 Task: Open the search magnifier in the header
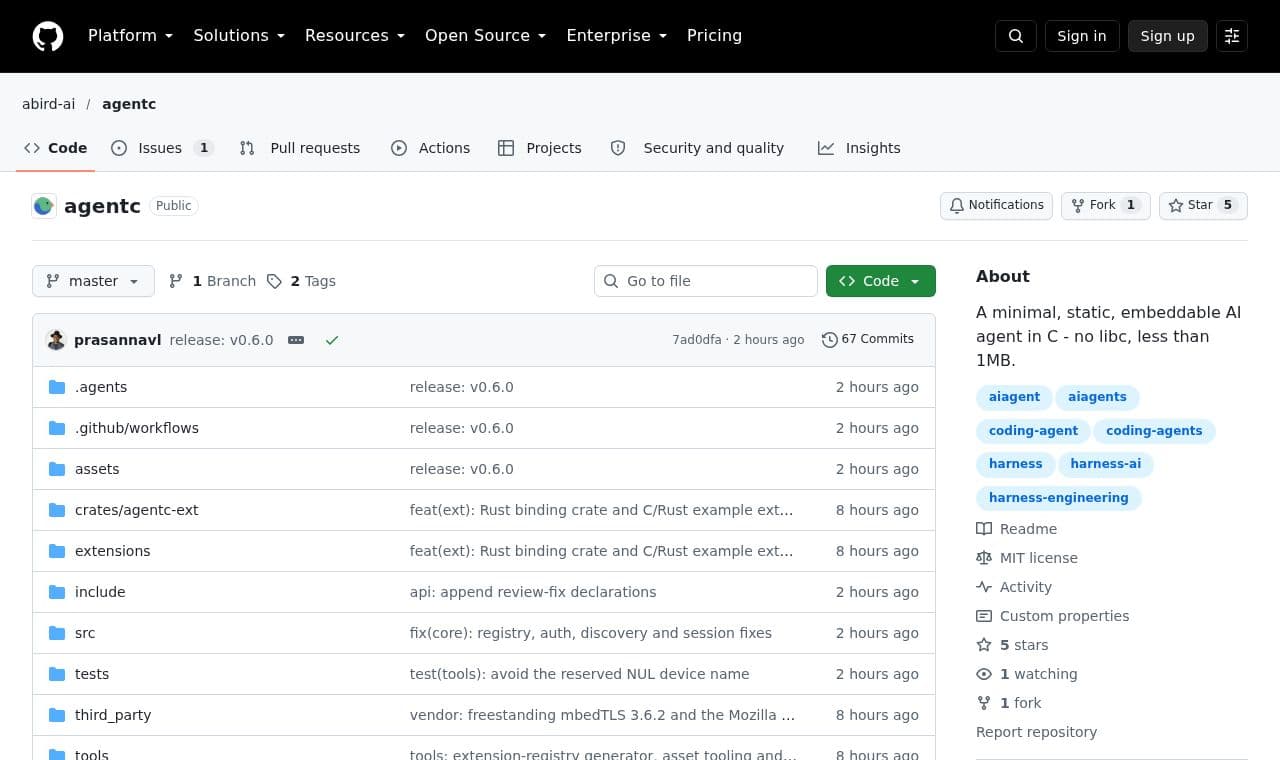[1016, 36]
